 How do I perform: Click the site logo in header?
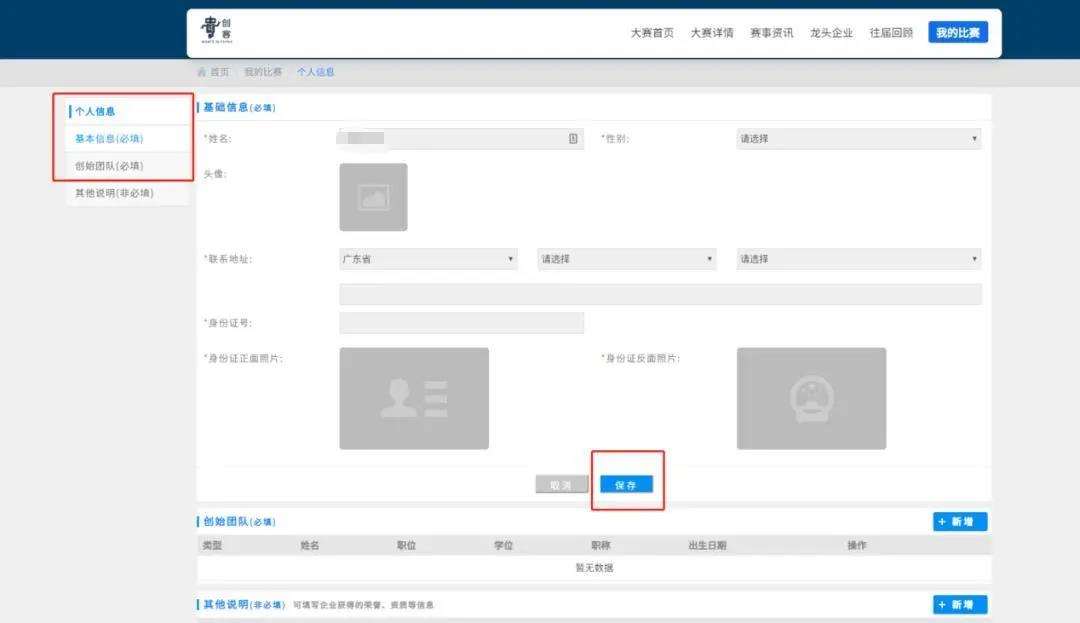tap(216, 32)
